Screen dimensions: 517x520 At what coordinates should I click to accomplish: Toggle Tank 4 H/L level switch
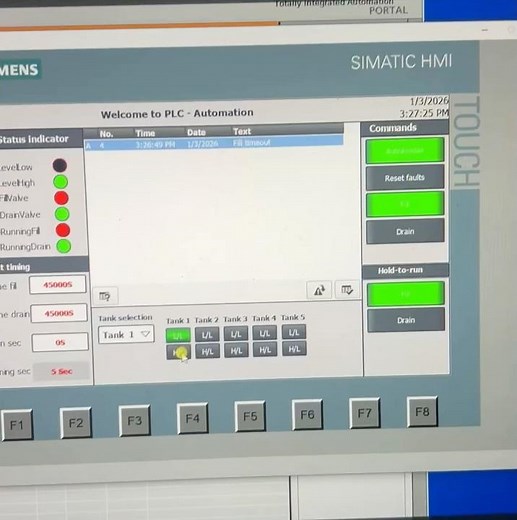click(x=265, y=350)
